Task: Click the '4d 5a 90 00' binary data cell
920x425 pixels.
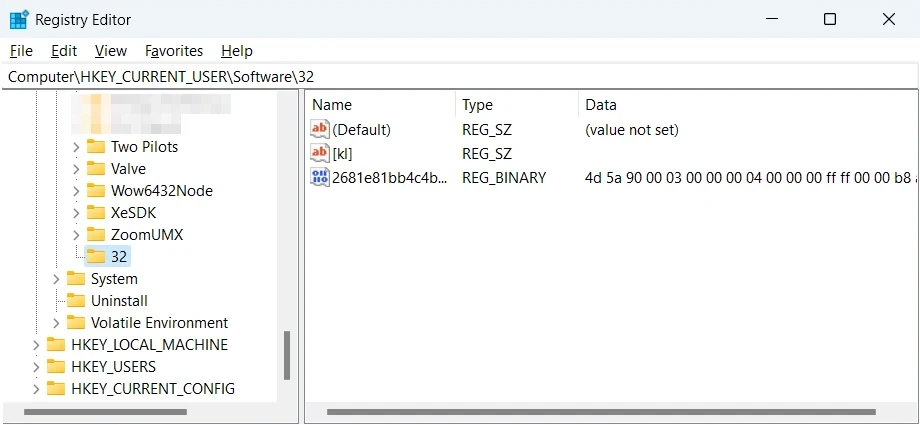Action: pyautogui.click(x=750, y=178)
